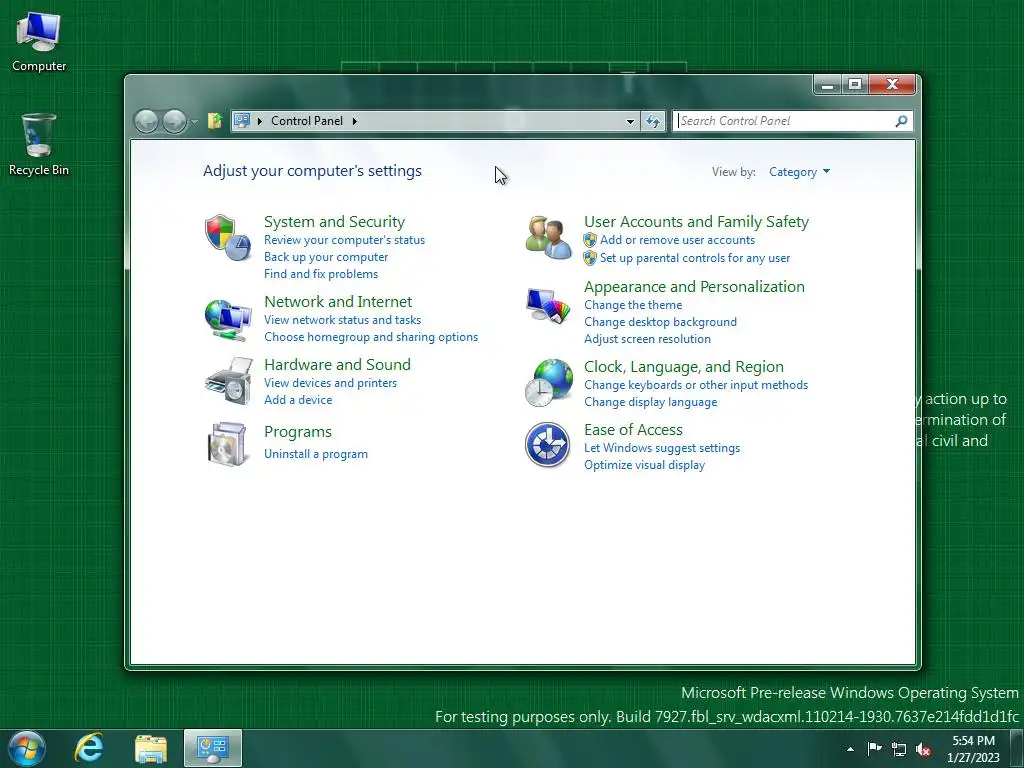Click Change the theme
This screenshot has height=768, width=1024.
[633, 305]
